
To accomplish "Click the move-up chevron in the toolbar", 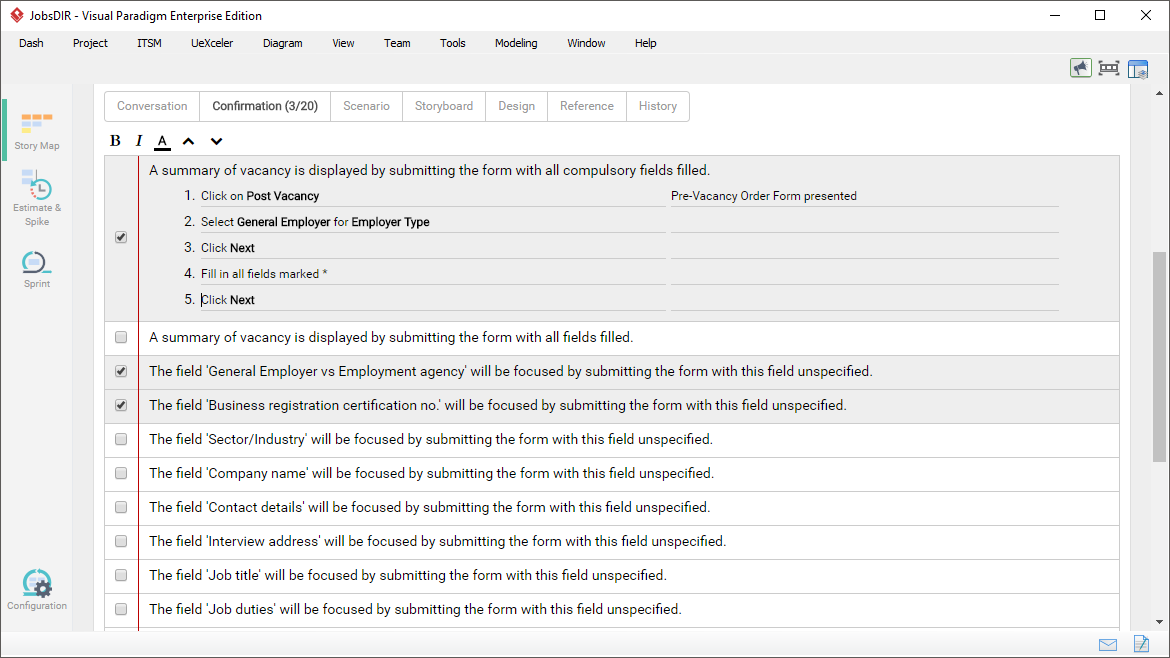I will 188,141.
